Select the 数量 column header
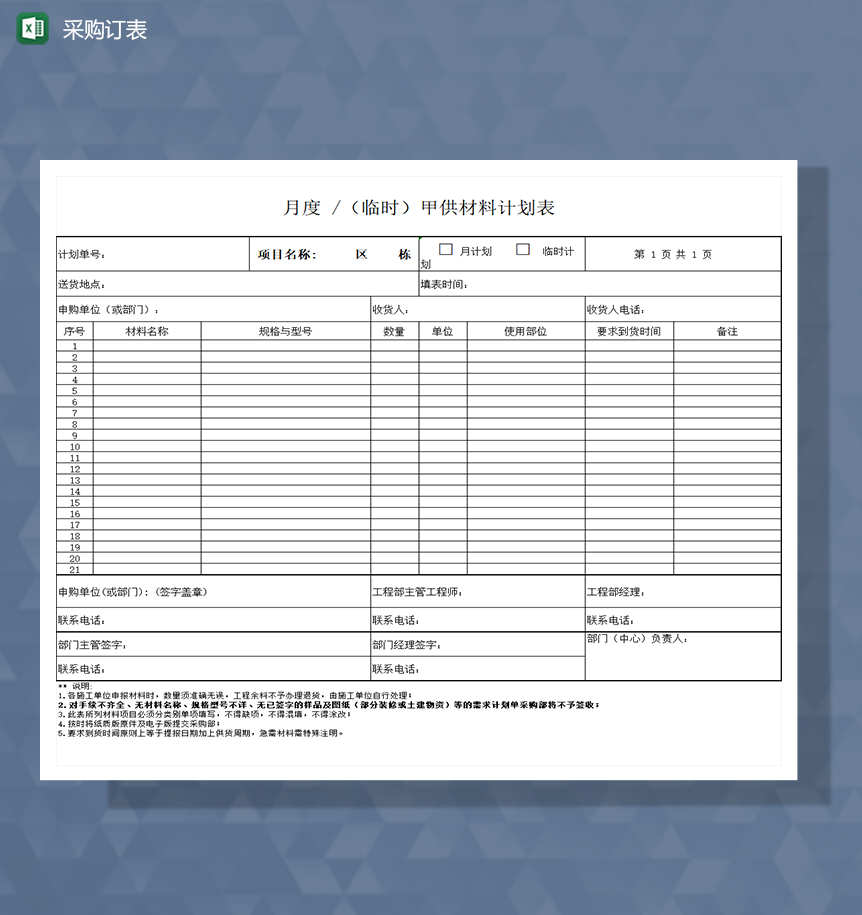 tap(394, 330)
